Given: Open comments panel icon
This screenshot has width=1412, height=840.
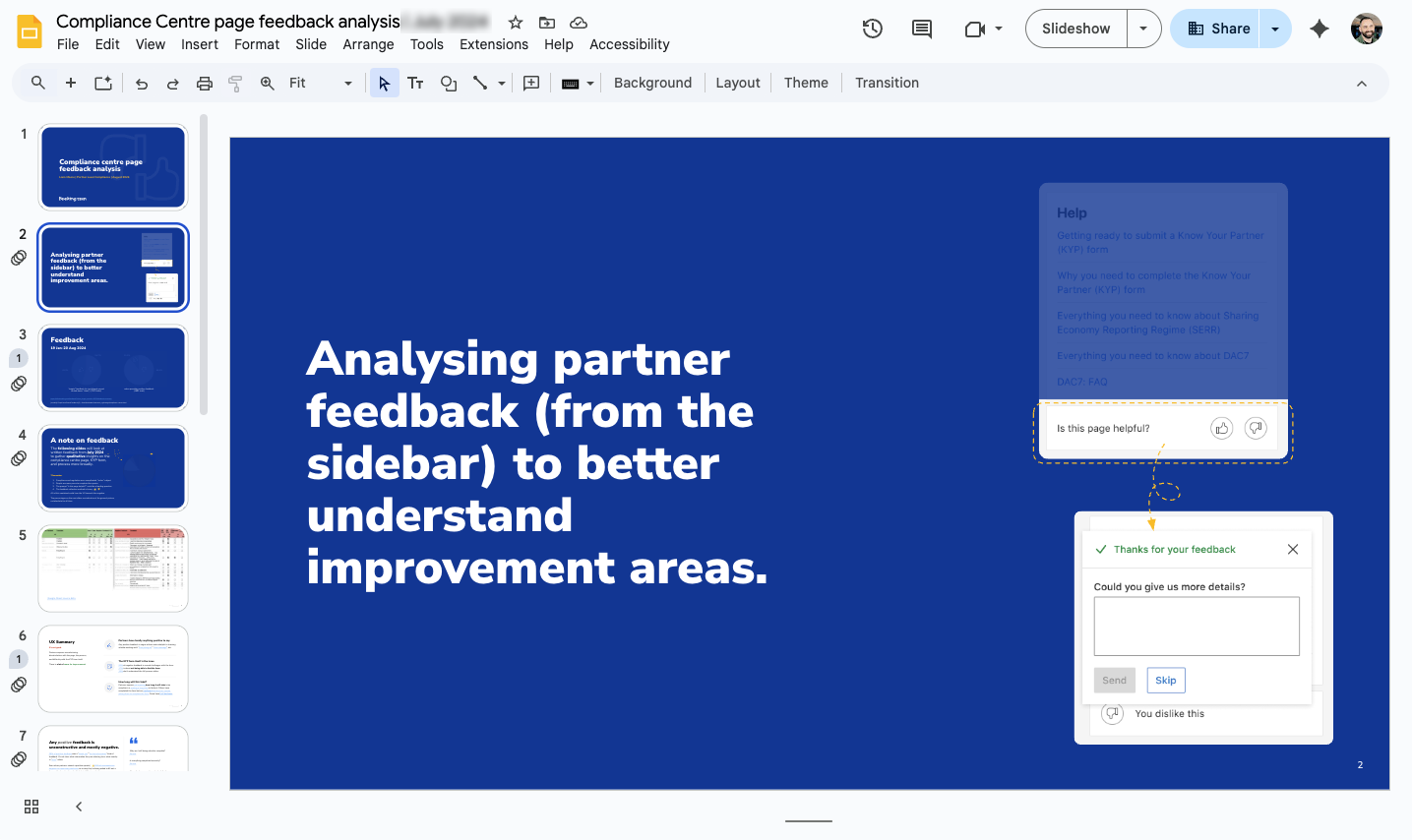Looking at the screenshot, I should (921, 29).
